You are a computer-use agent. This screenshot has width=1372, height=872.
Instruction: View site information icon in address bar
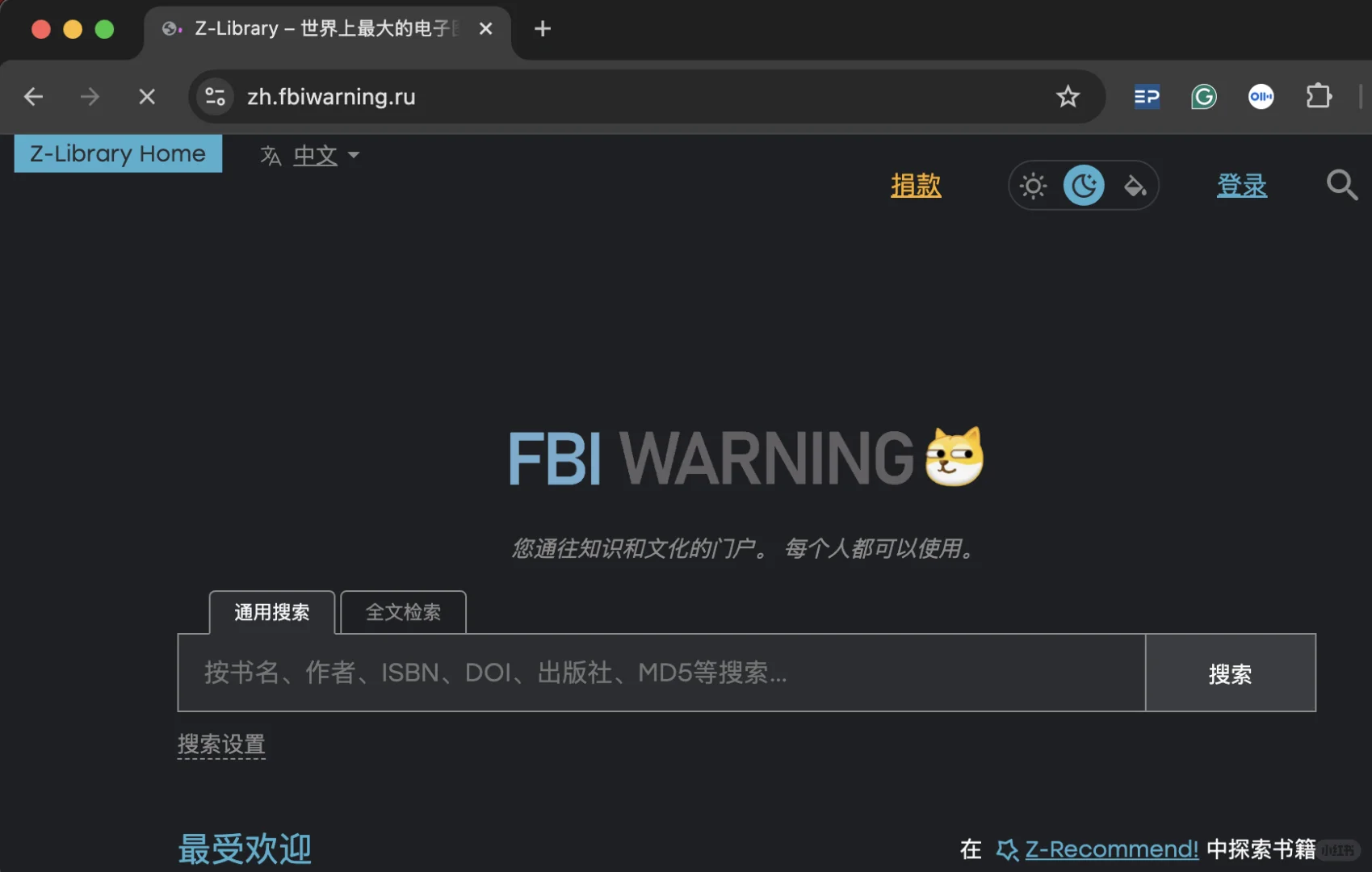pos(215,97)
